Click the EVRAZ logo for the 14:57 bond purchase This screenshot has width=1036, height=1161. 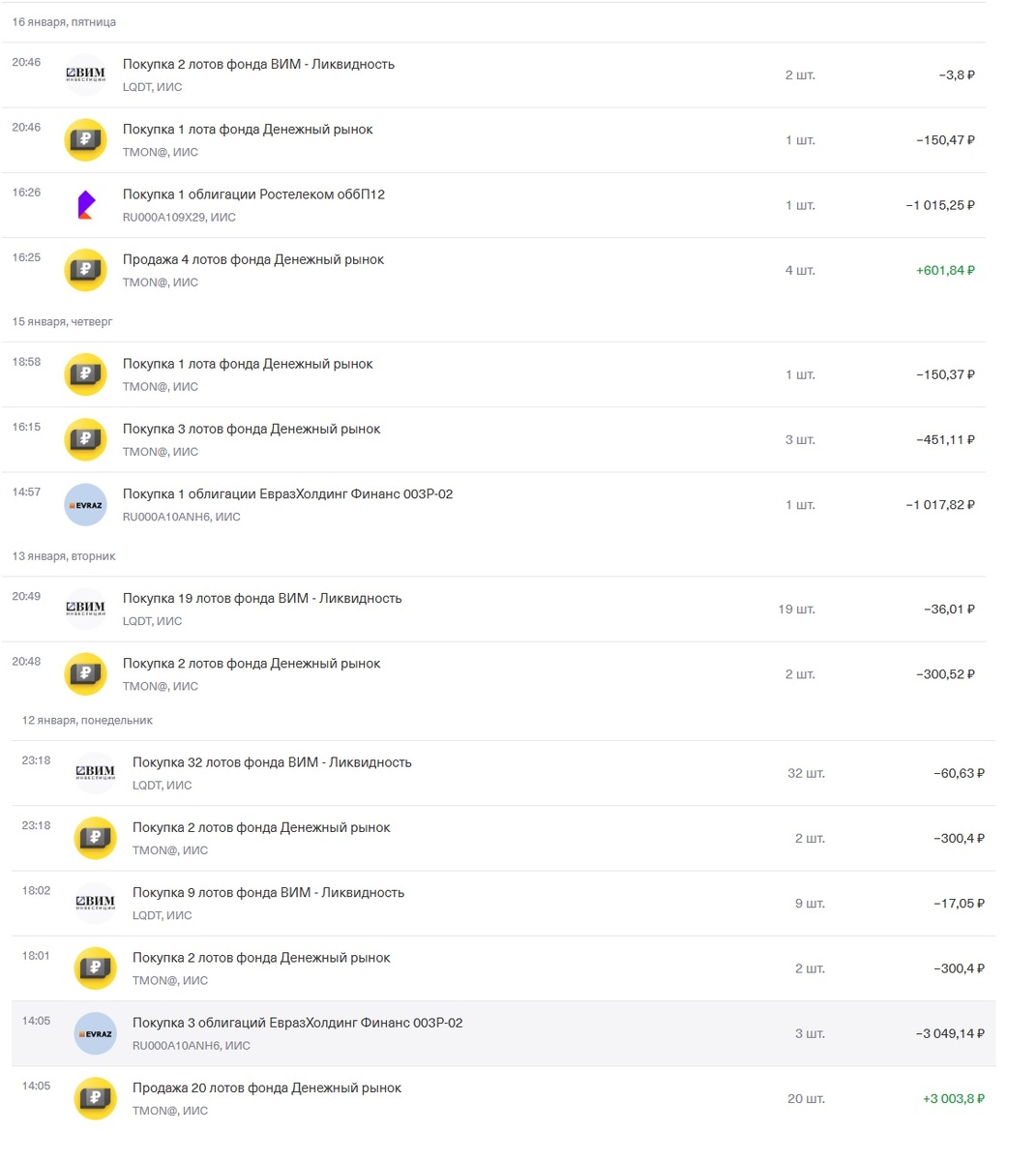coord(85,504)
